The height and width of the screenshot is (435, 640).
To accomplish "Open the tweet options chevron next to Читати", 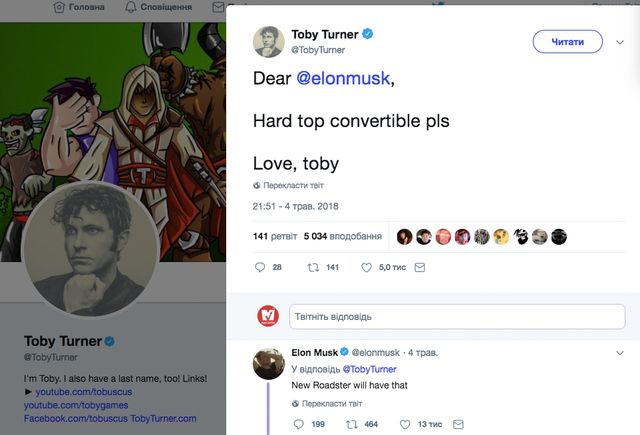I will click(x=622, y=41).
